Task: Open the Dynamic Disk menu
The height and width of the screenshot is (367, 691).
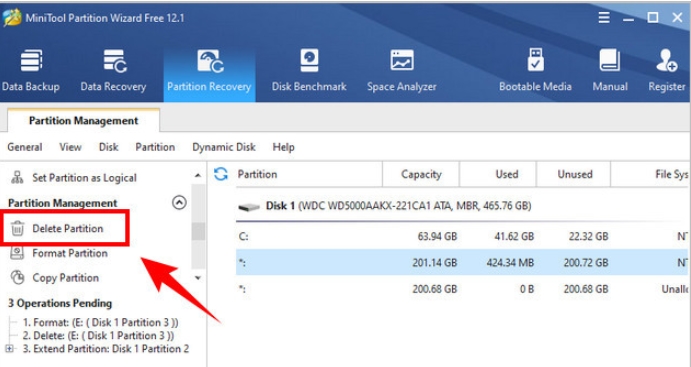Action: tap(224, 147)
